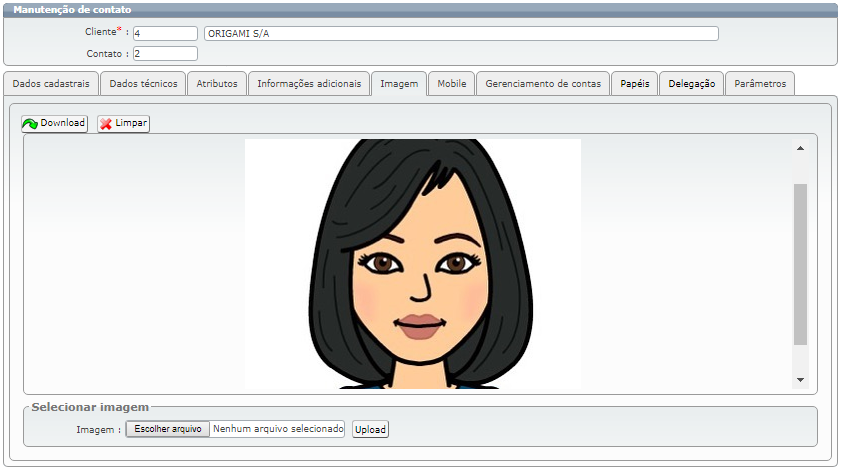
Task: Click the vertical scrollbar thumb in image panel
Action: [x=800, y=264]
